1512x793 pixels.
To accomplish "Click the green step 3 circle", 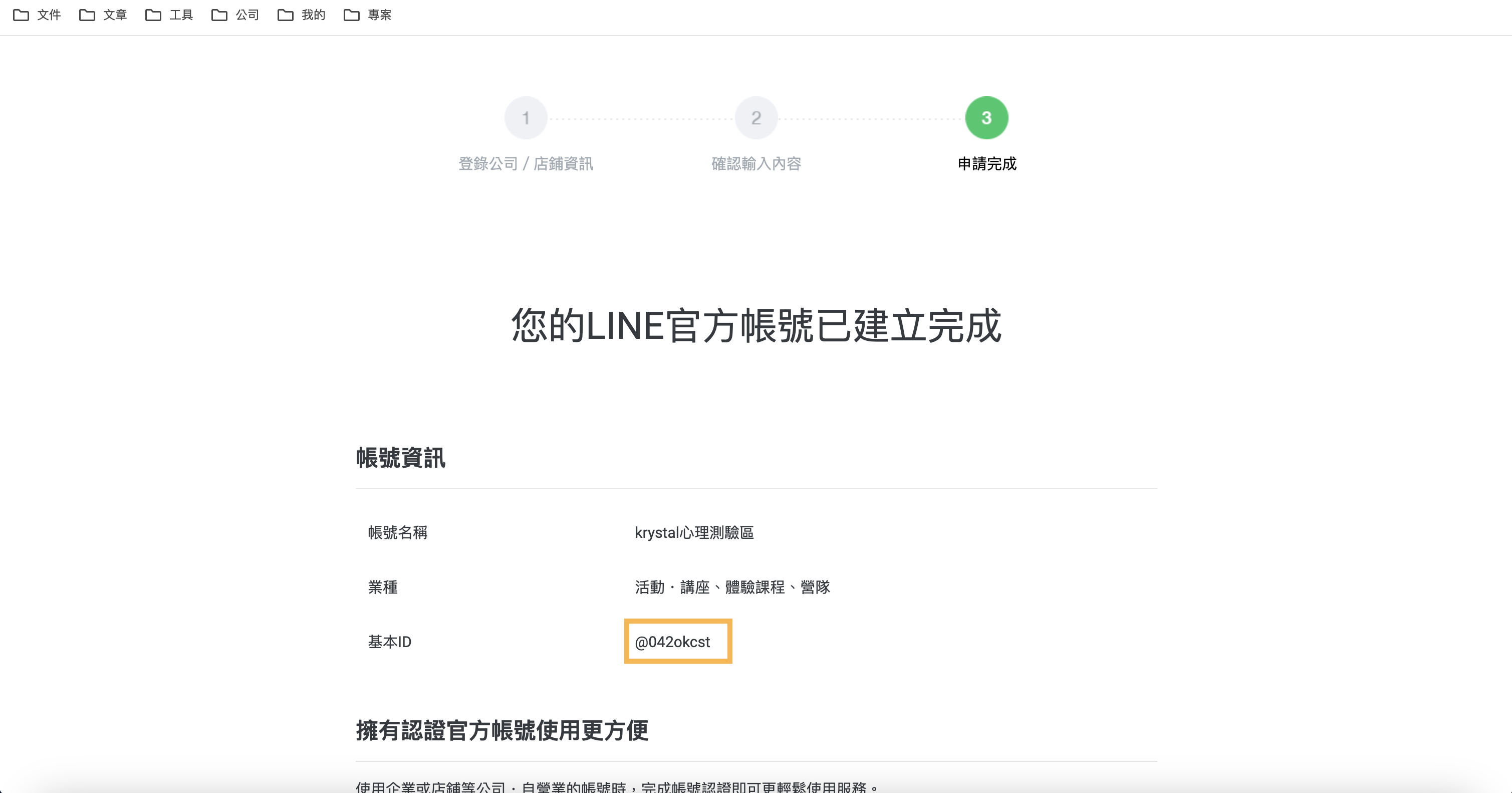I will pos(986,118).
